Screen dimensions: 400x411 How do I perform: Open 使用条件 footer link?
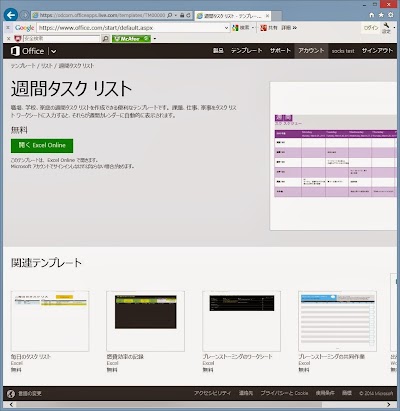(325, 393)
